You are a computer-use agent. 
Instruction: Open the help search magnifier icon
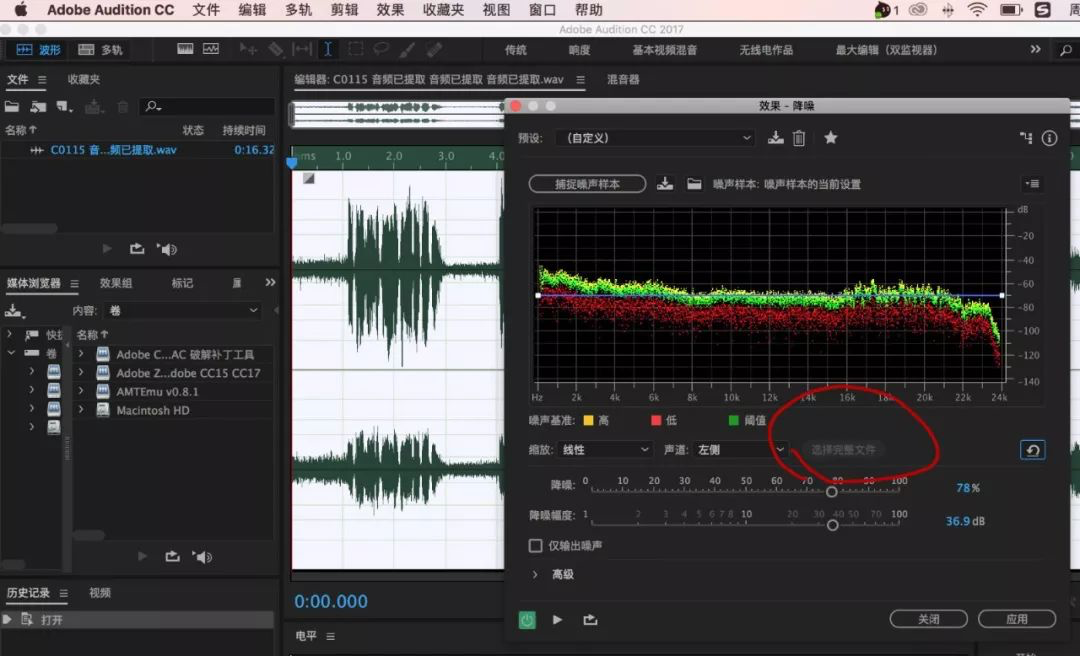pyautogui.click(x=1066, y=50)
